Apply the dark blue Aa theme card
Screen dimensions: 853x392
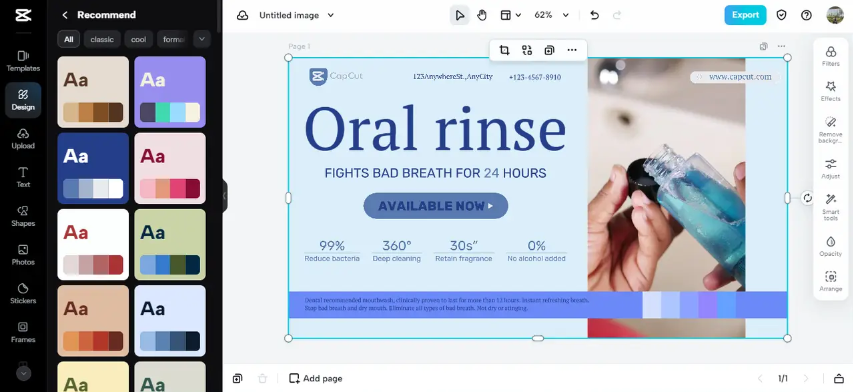point(93,168)
